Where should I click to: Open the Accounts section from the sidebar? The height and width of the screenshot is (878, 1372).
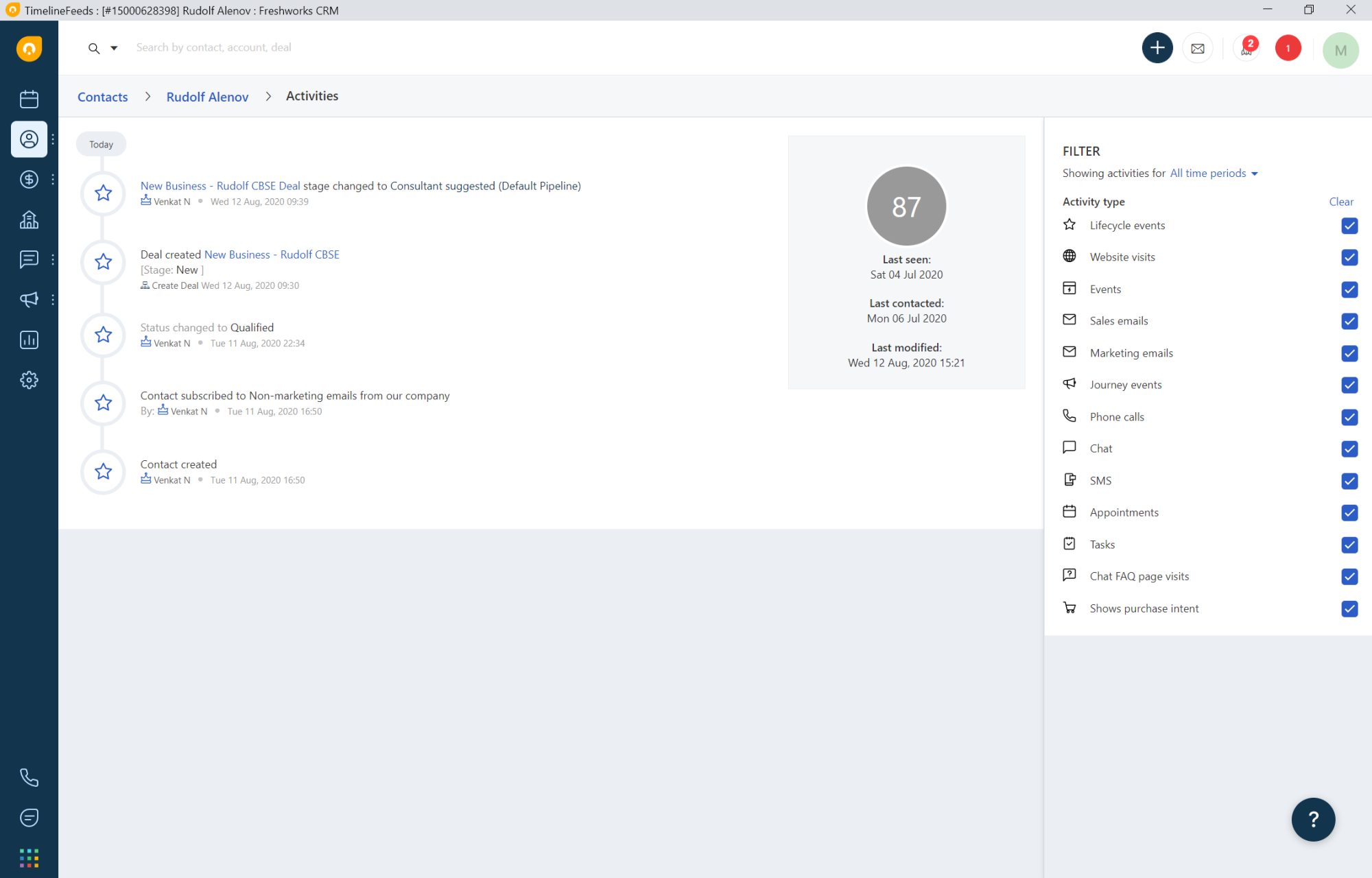coord(29,219)
